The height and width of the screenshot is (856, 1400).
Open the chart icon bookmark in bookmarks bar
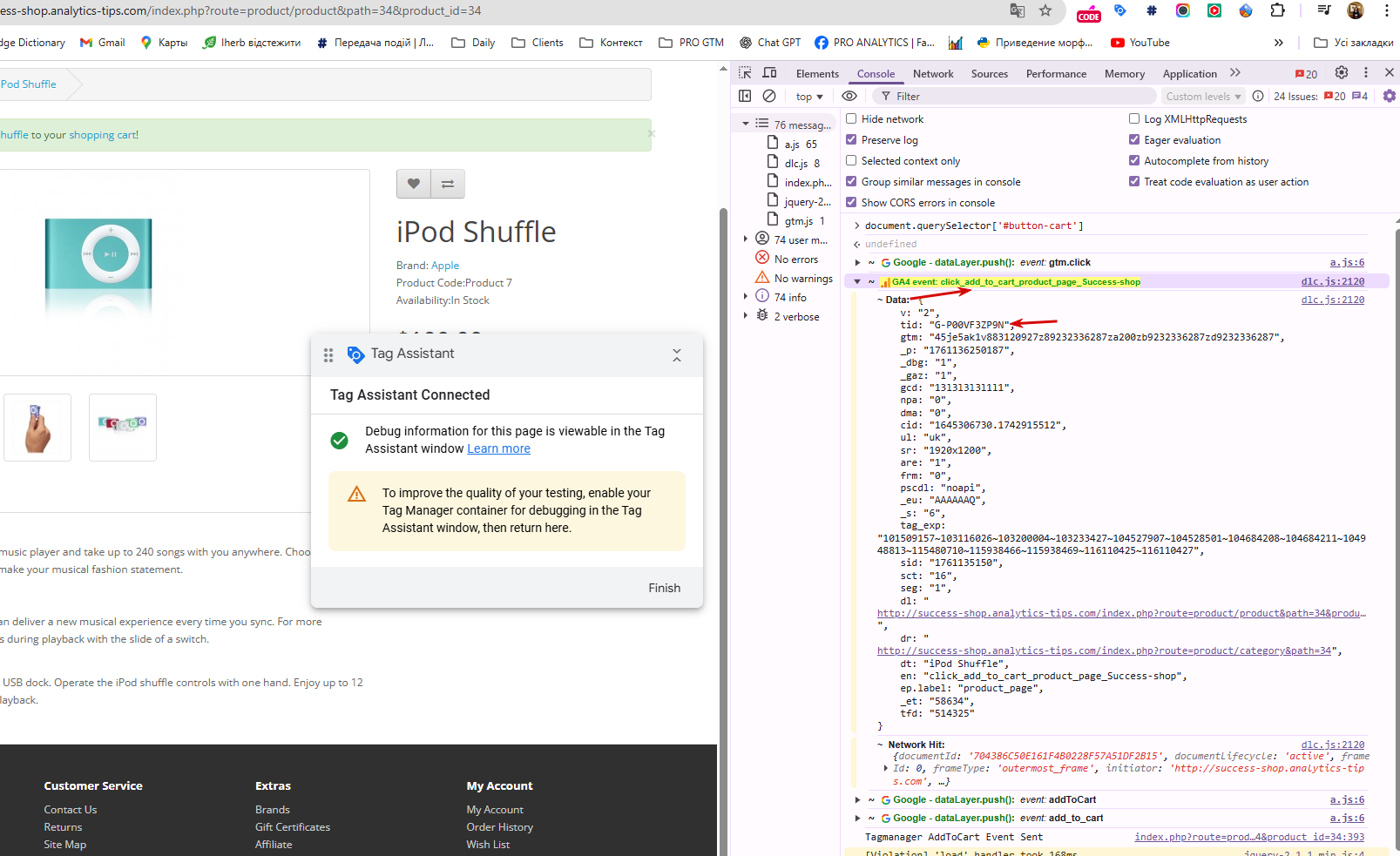[x=956, y=43]
